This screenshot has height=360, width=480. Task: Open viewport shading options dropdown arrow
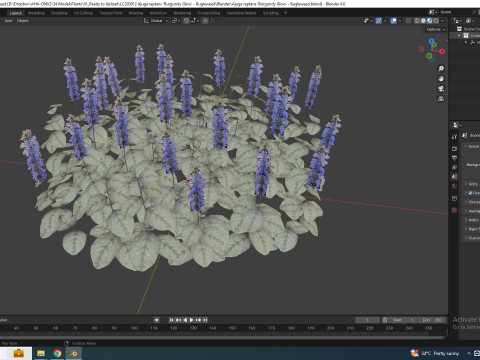pos(442,21)
